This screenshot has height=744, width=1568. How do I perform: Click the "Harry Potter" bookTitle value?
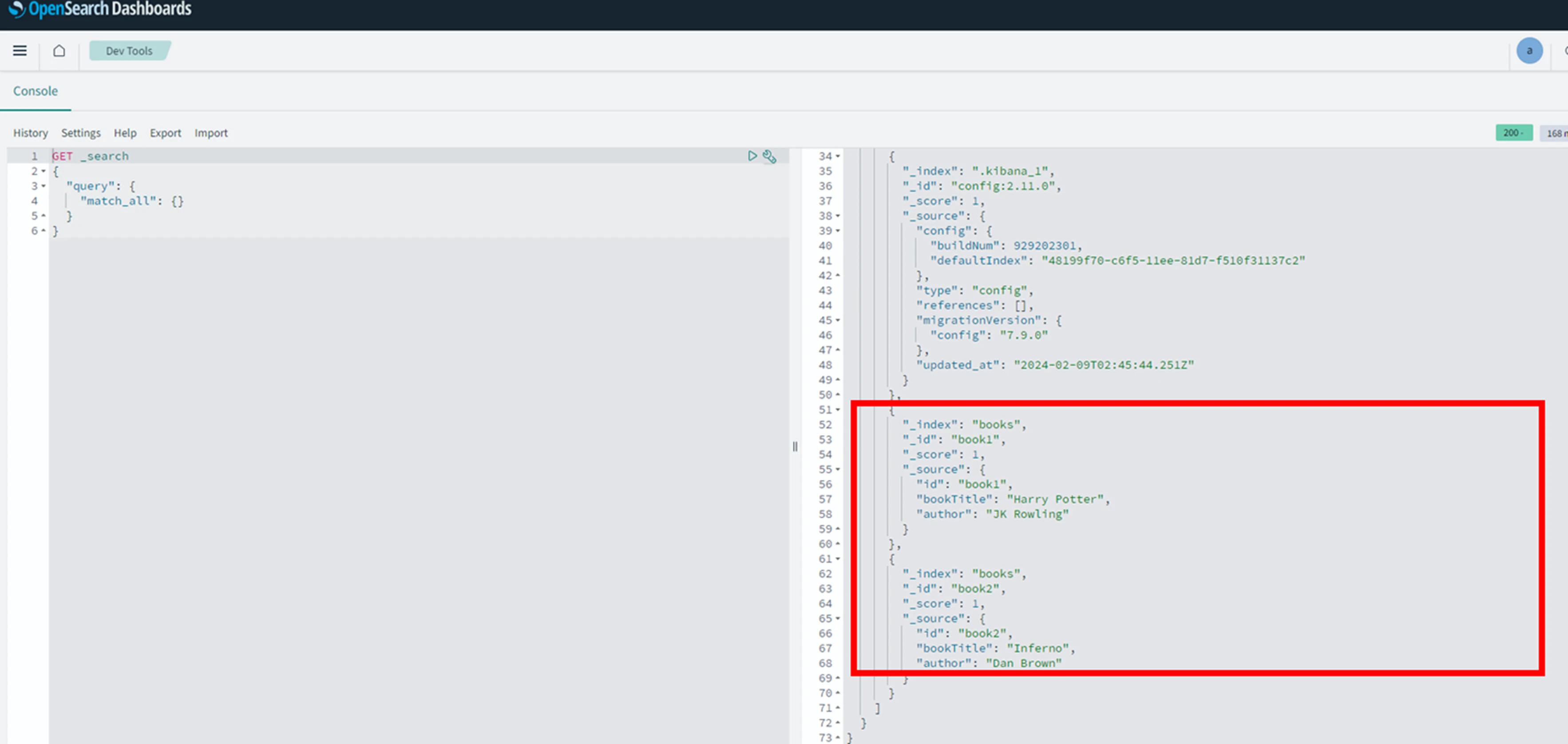(x=1055, y=500)
